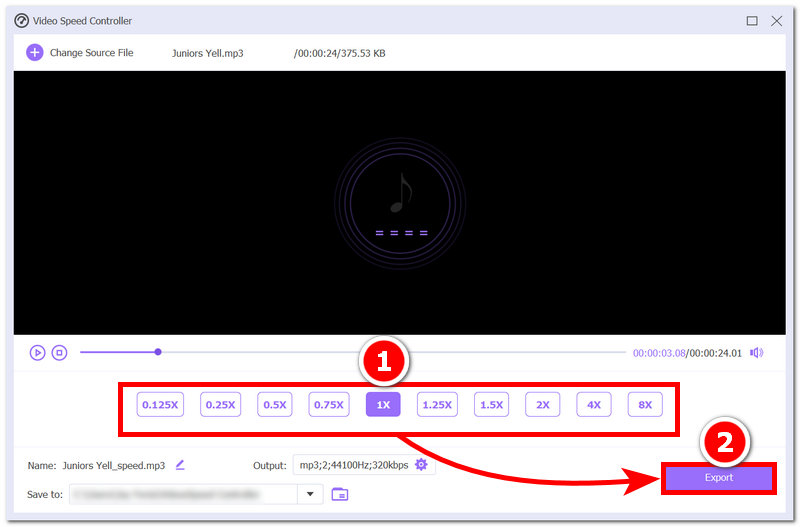Edit the output file name with pencil icon
This screenshot has height=527, width=800.
pos(180,465)
